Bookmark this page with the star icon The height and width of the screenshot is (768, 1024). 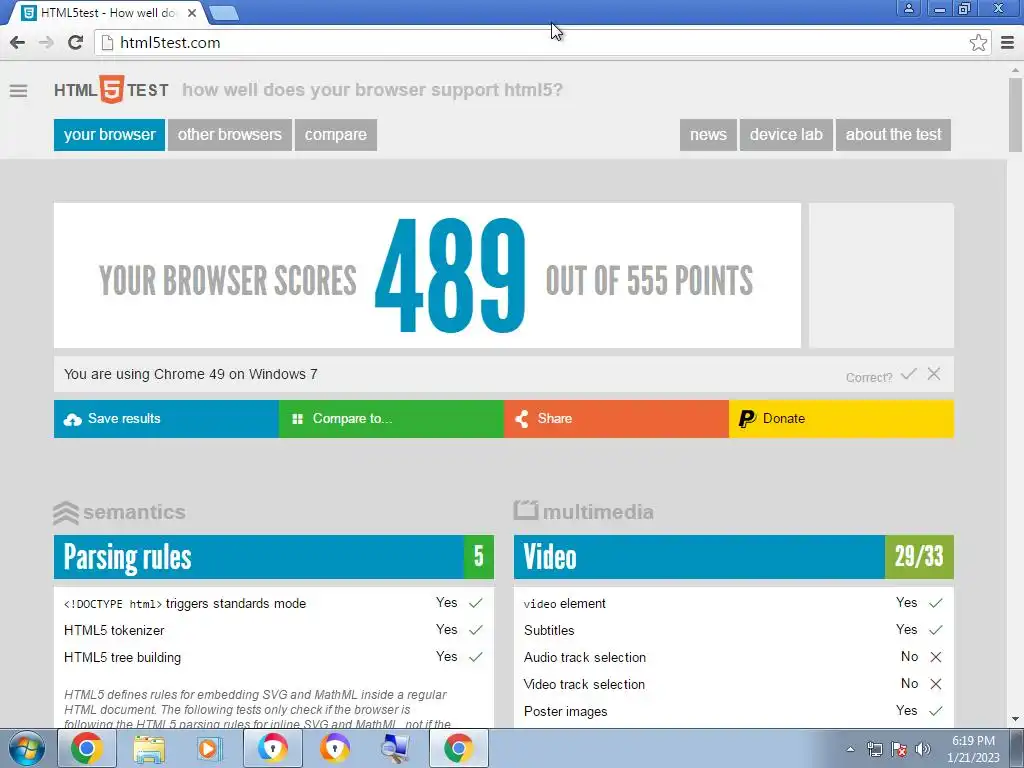click(978, 42)
